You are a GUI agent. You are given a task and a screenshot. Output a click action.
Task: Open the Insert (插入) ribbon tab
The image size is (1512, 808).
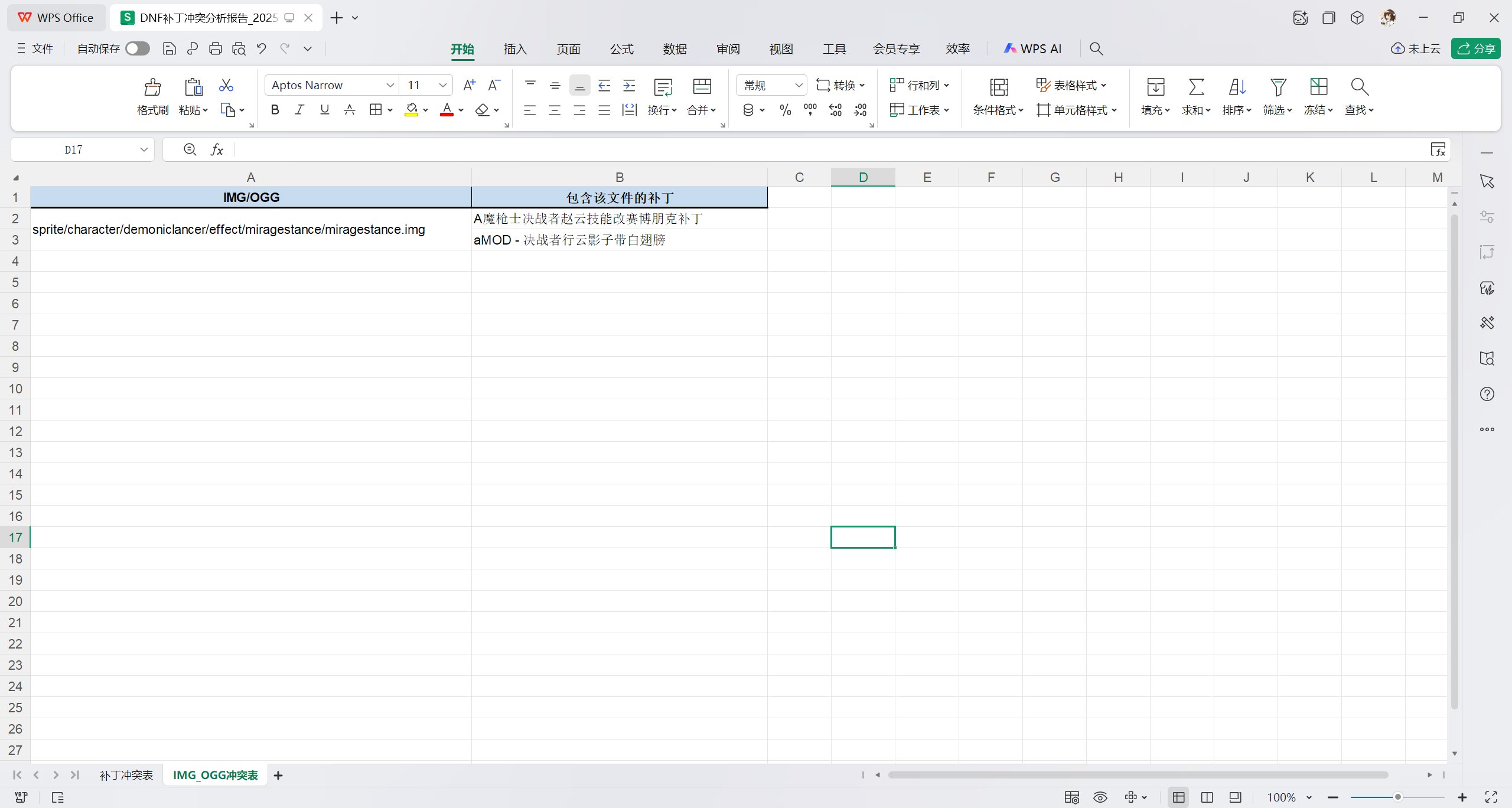click(515, 49)
